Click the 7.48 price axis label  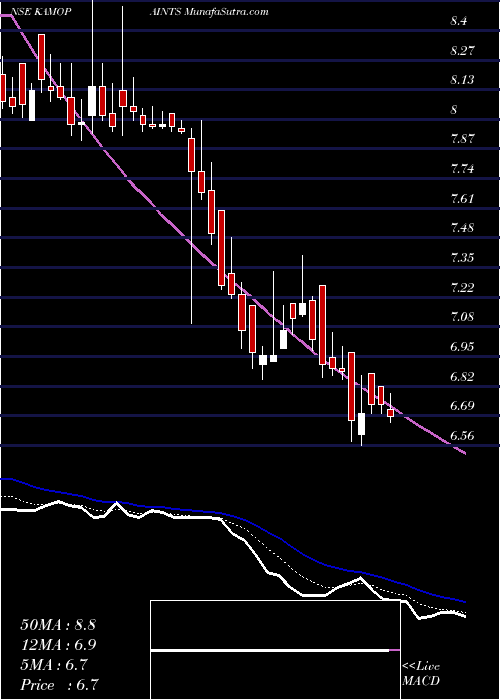point(461,228)
